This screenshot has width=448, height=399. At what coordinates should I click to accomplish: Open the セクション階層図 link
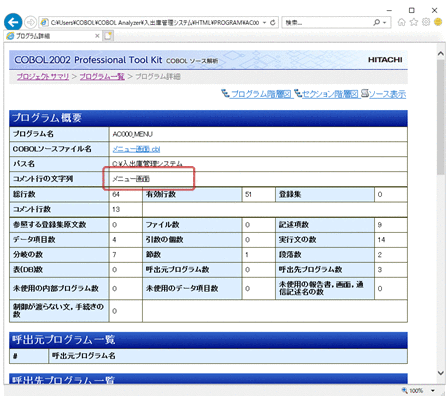[x=330, y=94]
